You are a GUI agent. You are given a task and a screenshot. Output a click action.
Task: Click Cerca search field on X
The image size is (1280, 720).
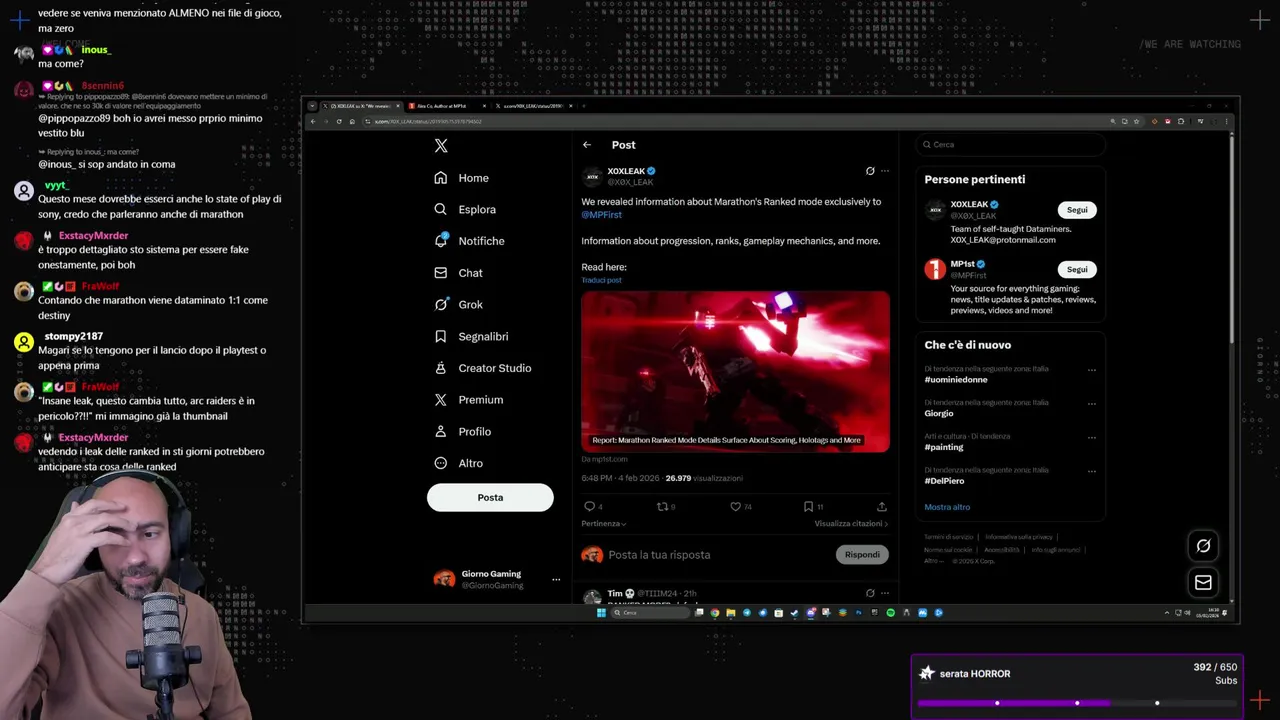tap(1010, 145)
